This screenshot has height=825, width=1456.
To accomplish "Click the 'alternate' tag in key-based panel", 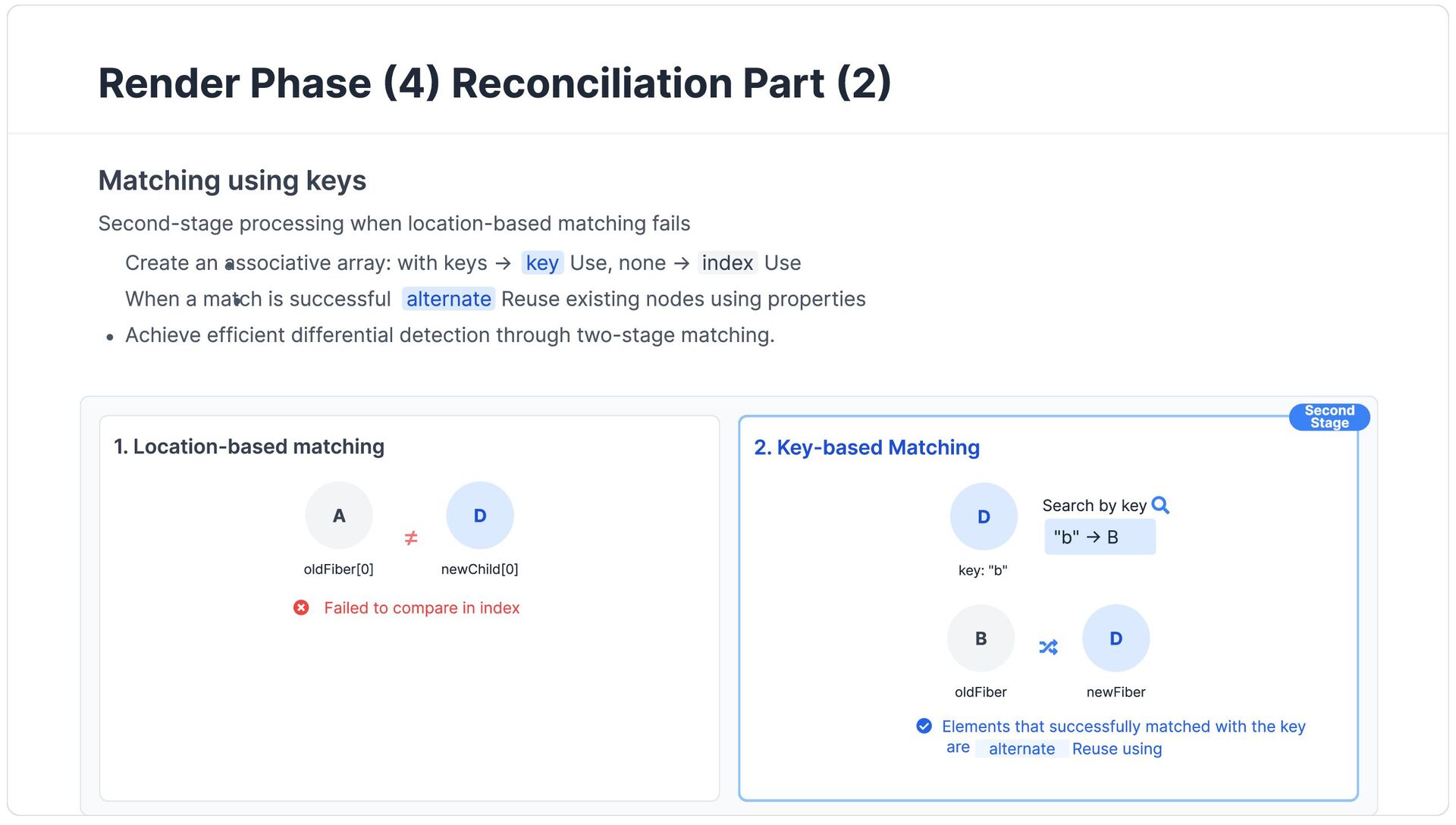I will pos(1021,748).
